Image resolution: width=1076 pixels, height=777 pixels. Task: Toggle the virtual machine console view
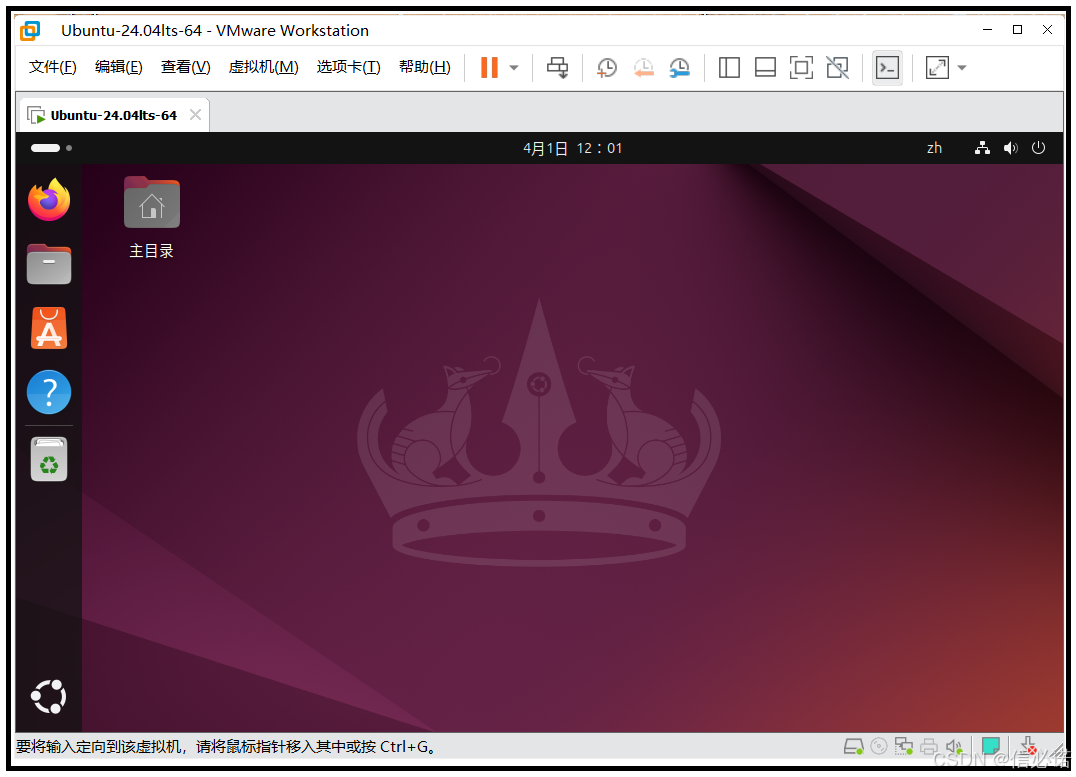887,67
